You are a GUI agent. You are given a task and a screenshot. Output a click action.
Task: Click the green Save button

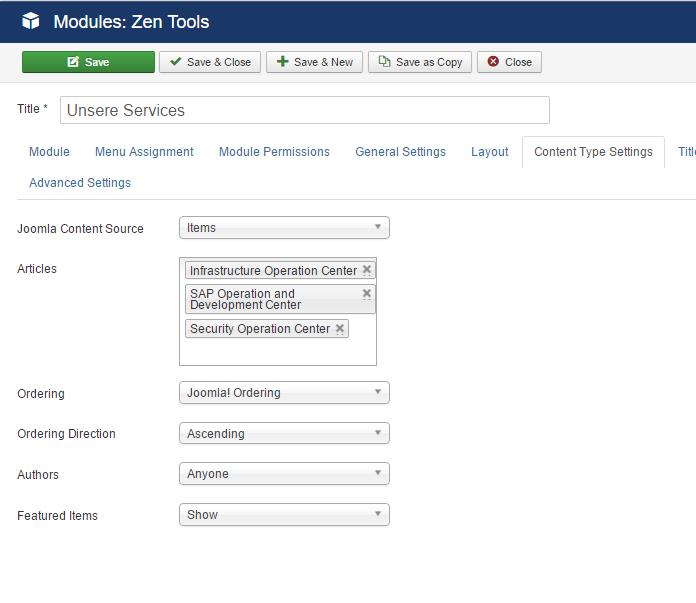[88, 62]
